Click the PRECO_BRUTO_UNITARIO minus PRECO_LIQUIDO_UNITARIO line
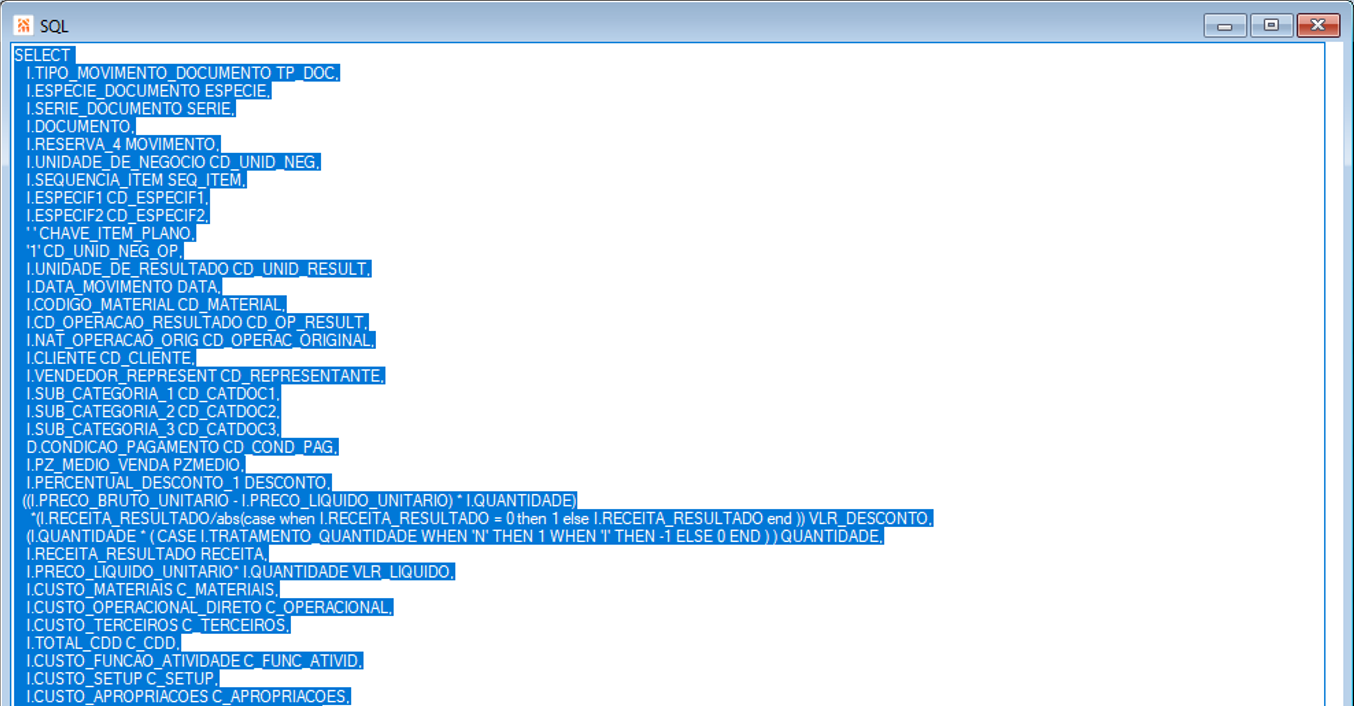 (300, 500)
